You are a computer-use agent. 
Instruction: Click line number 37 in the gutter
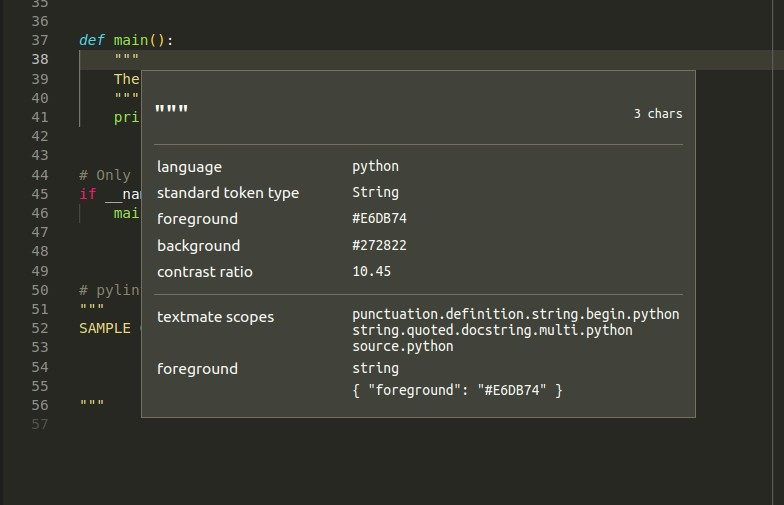pos(40,41)
